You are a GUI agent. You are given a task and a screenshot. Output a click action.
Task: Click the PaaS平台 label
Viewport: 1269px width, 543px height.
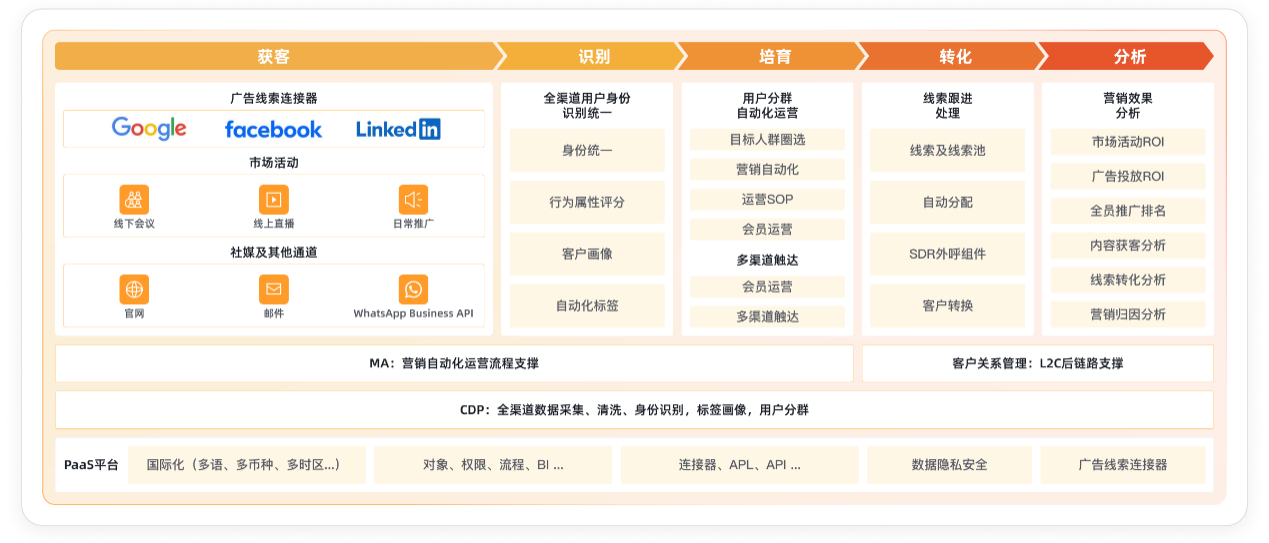point(91,465)
